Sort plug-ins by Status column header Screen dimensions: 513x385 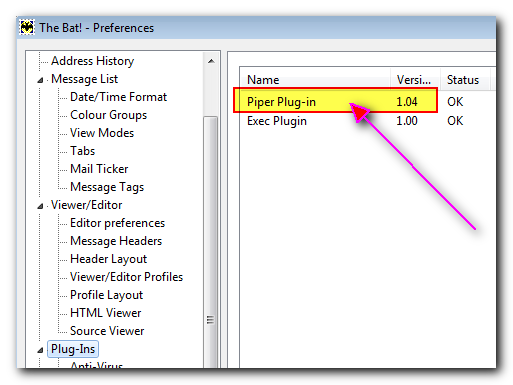[465, 80]
